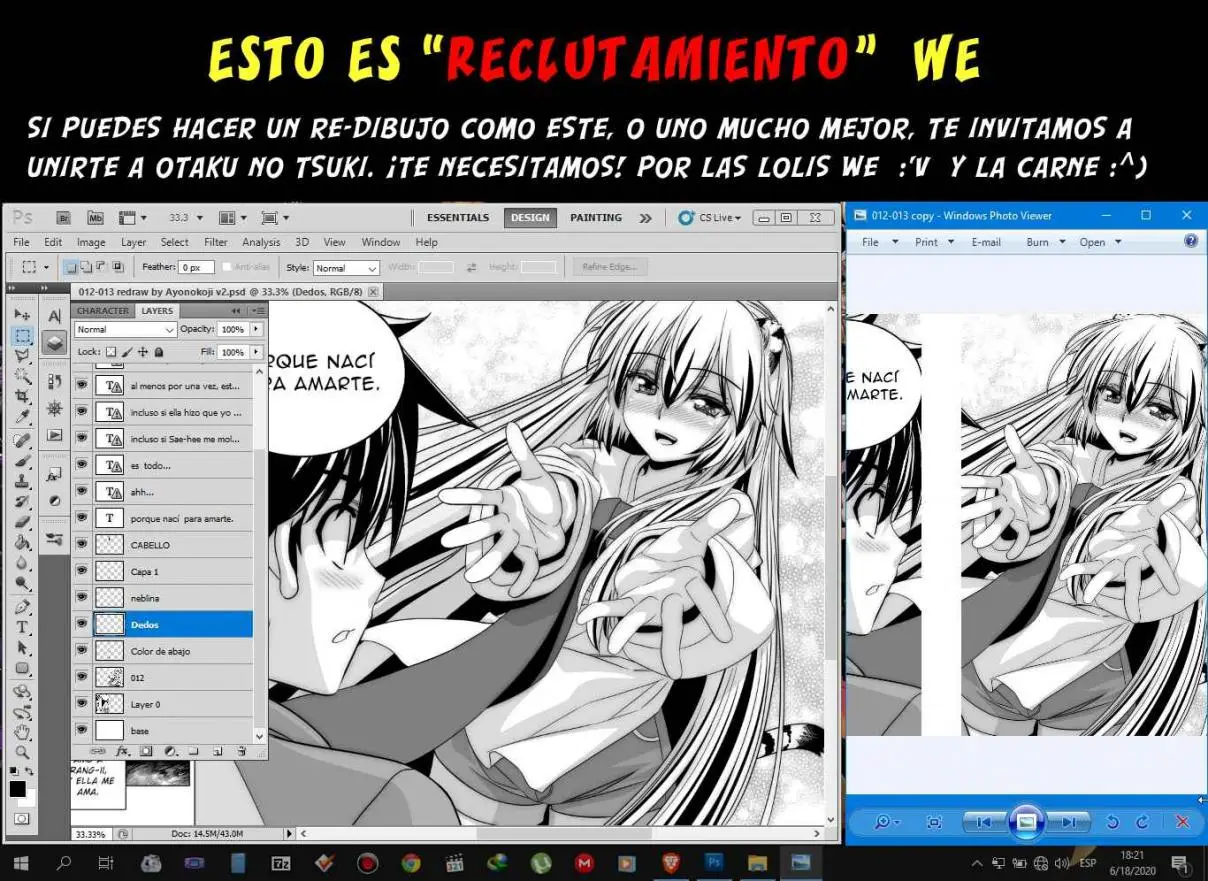Open Print menu in Photo Viewer

pyautogui.click(x=934, y=242)
